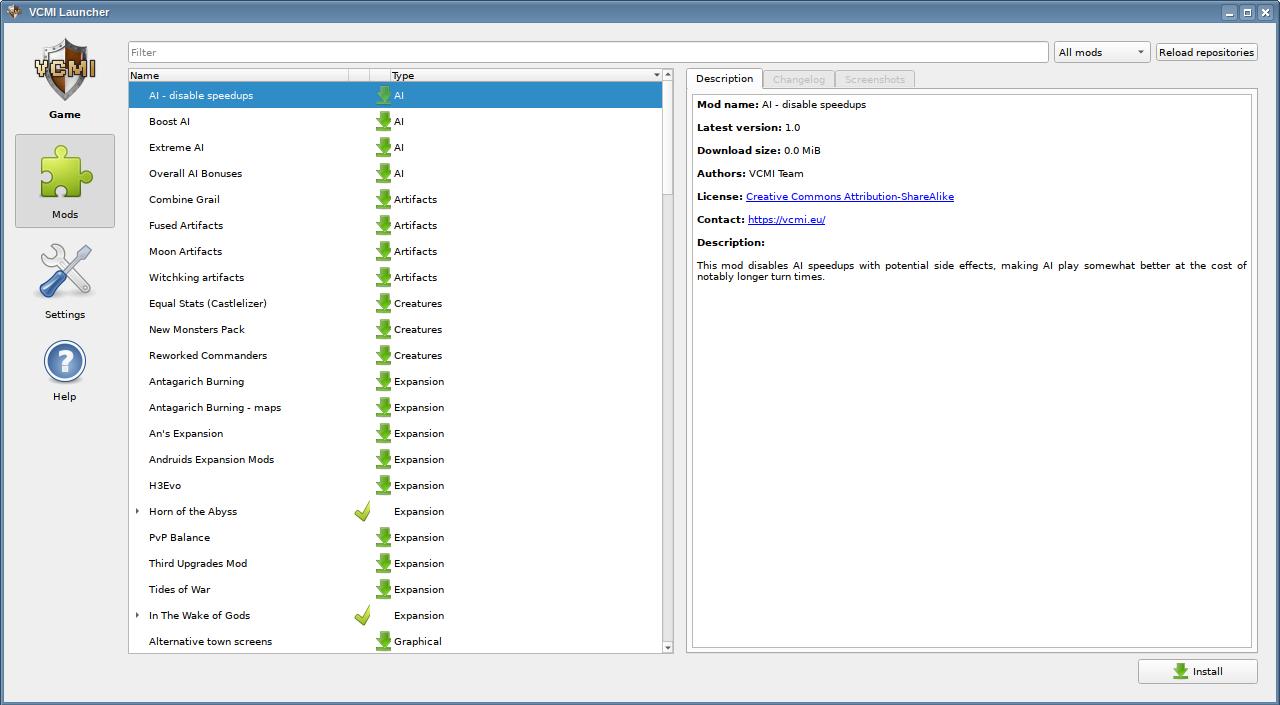
Task: Switch to the Screenshots tab
Action: (x=874, y=79)
